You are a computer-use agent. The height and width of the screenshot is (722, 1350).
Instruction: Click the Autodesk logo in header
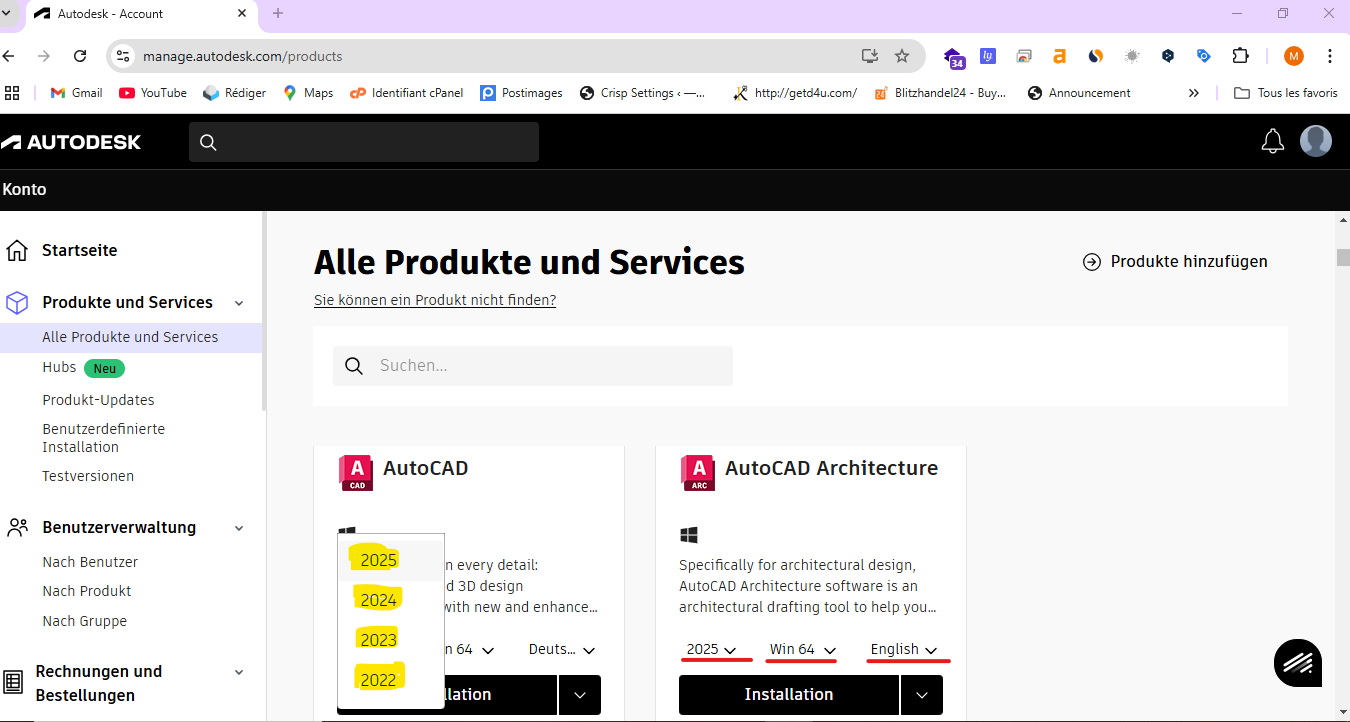(x=71, y=142)
